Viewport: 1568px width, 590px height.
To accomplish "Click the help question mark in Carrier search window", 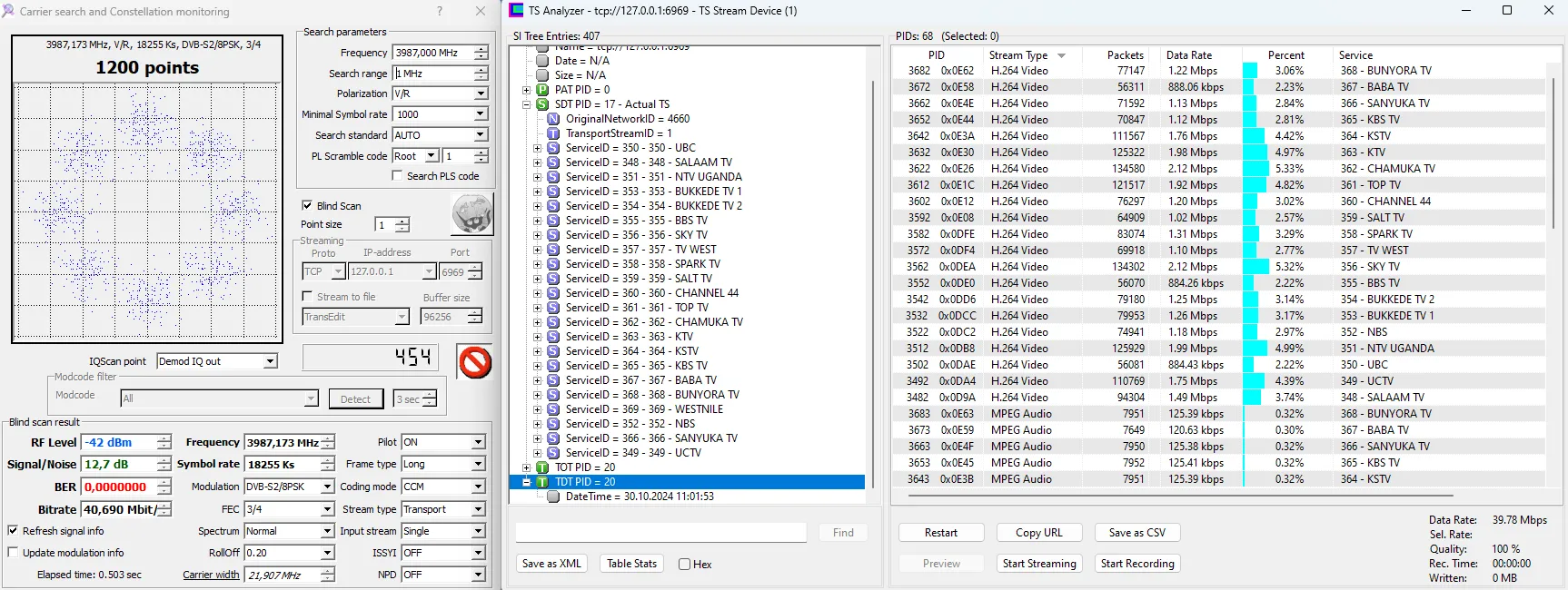I will pos(440,12).
